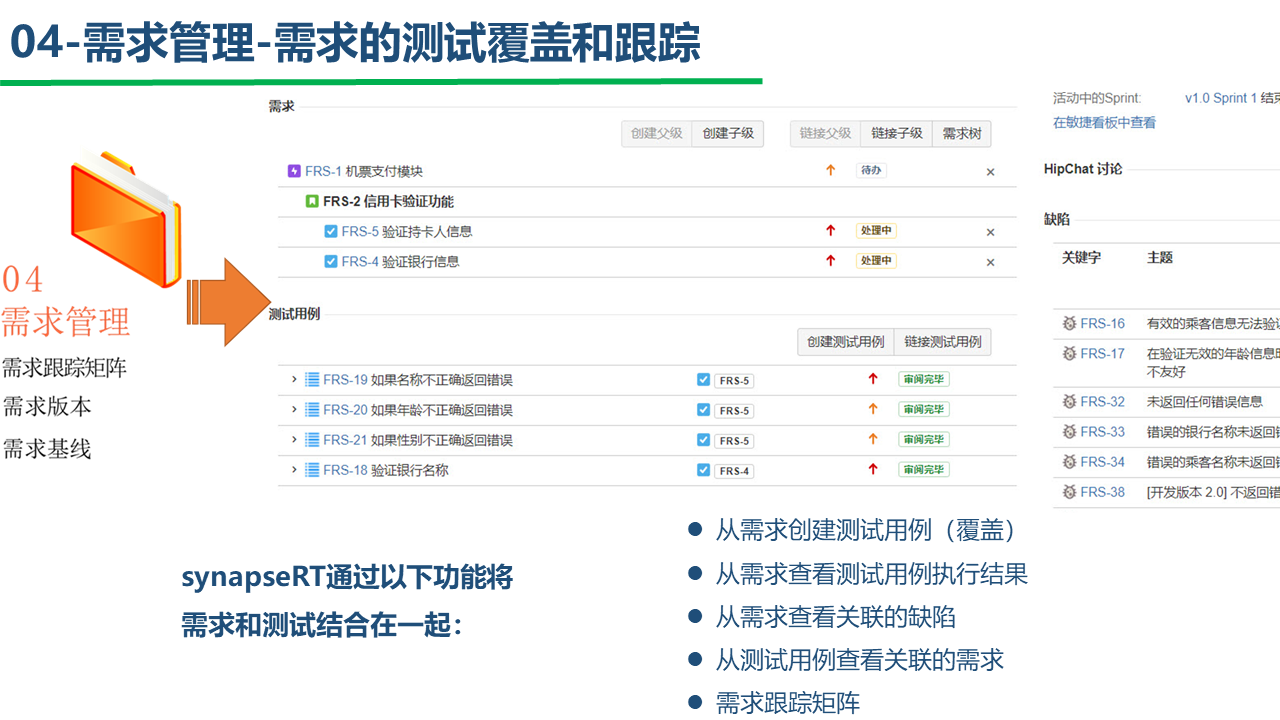Click the task icon beside FRS-5 验证持卡人信息
Screen dimensions: 1280x720
pos(331,231)
